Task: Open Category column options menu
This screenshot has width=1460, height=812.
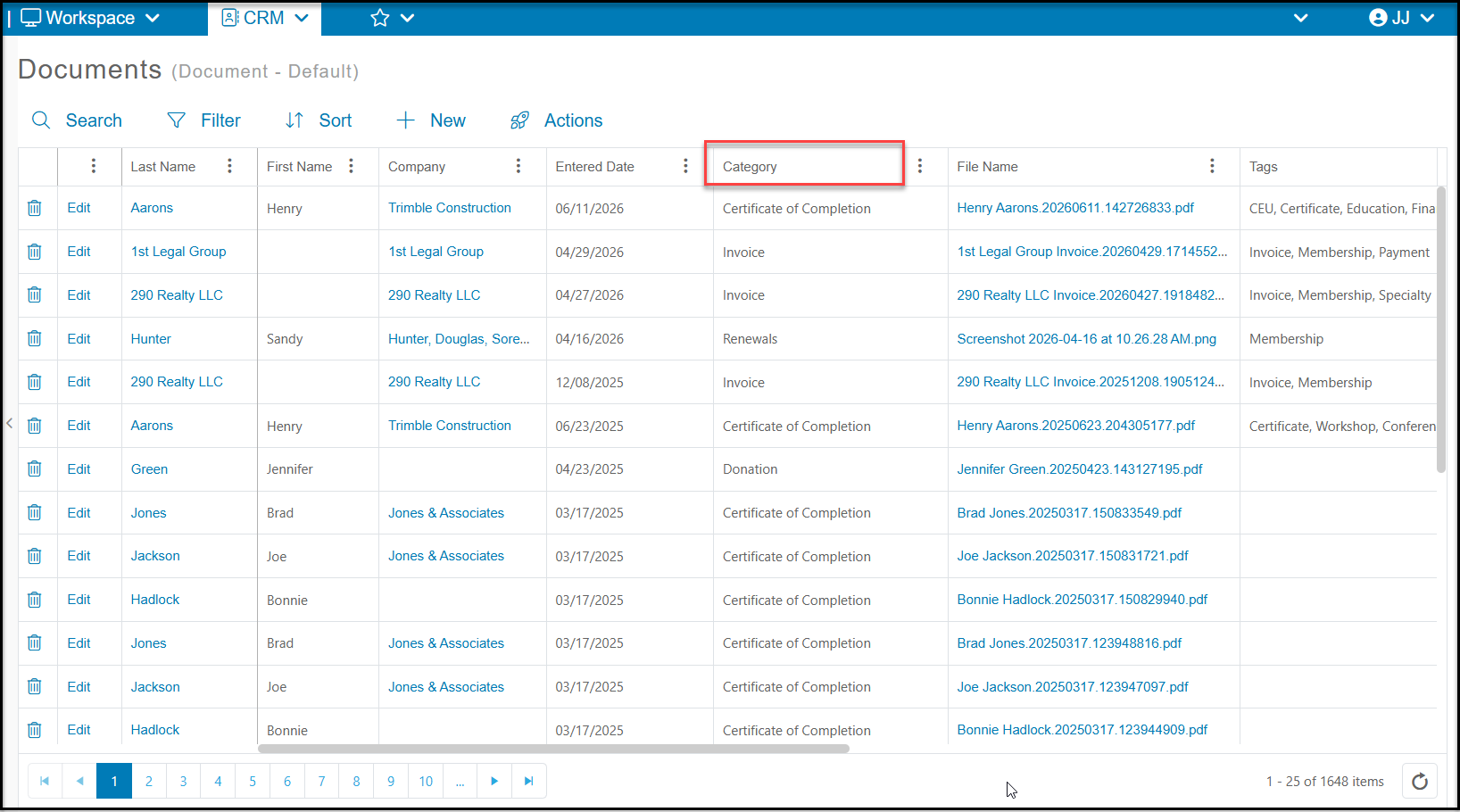Action: tap(920, 166)
